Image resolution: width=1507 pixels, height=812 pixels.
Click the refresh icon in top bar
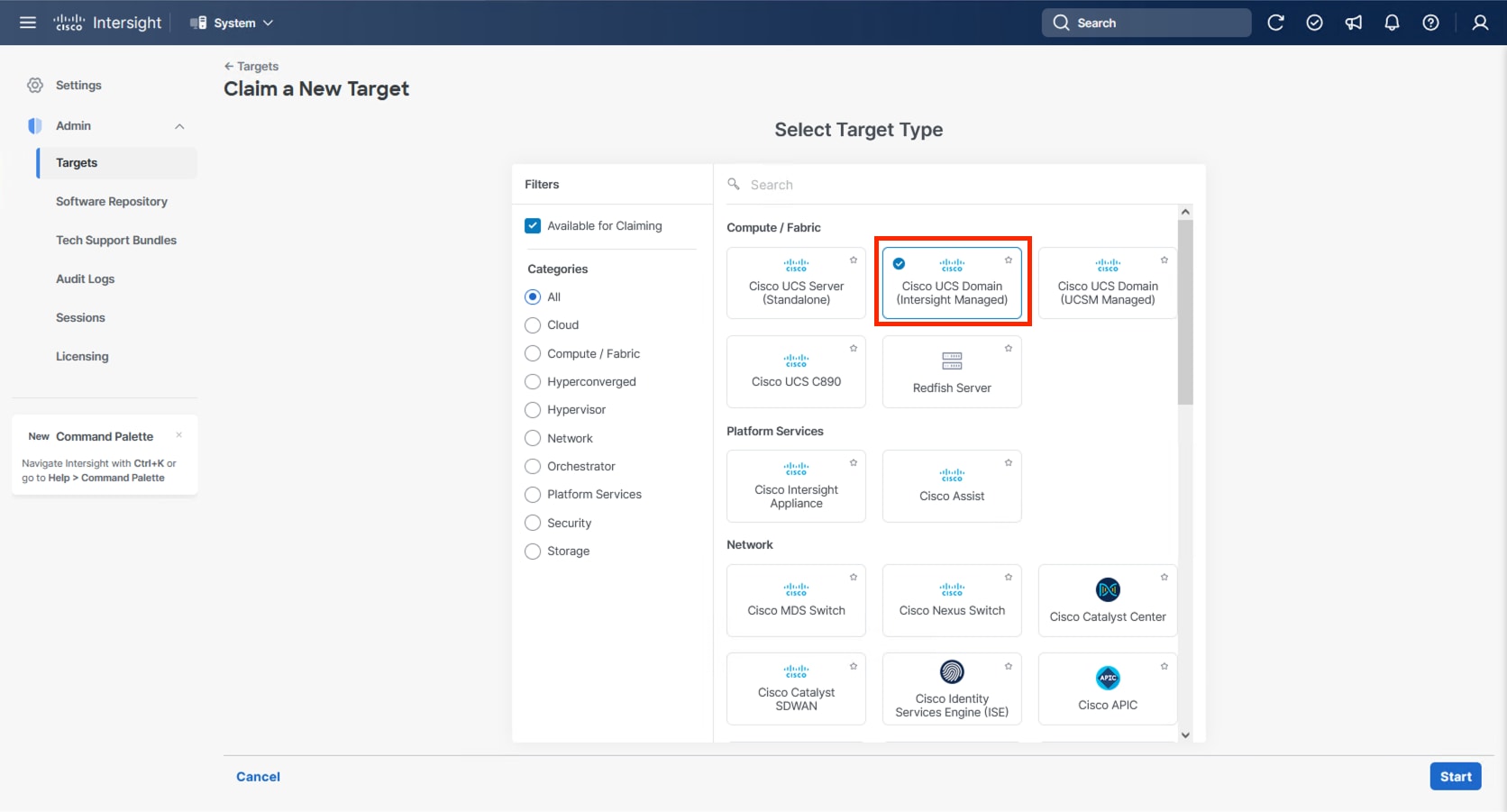[1275, 23]
